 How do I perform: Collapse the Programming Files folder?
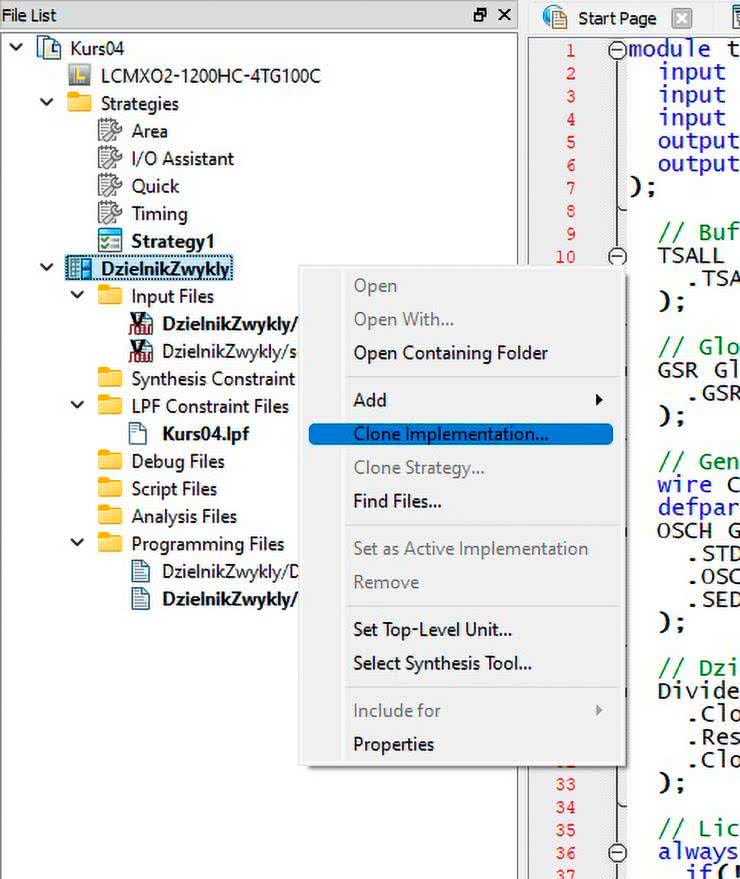pyautogui.click(x=78, y=544)
